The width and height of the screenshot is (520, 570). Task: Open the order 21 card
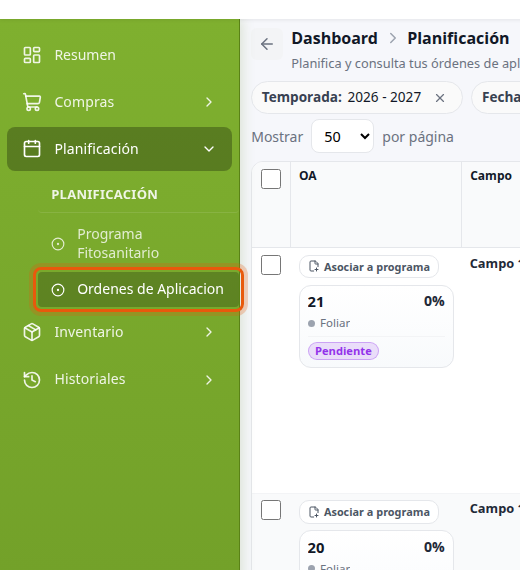pyautogui.click(x=376, y=326)
